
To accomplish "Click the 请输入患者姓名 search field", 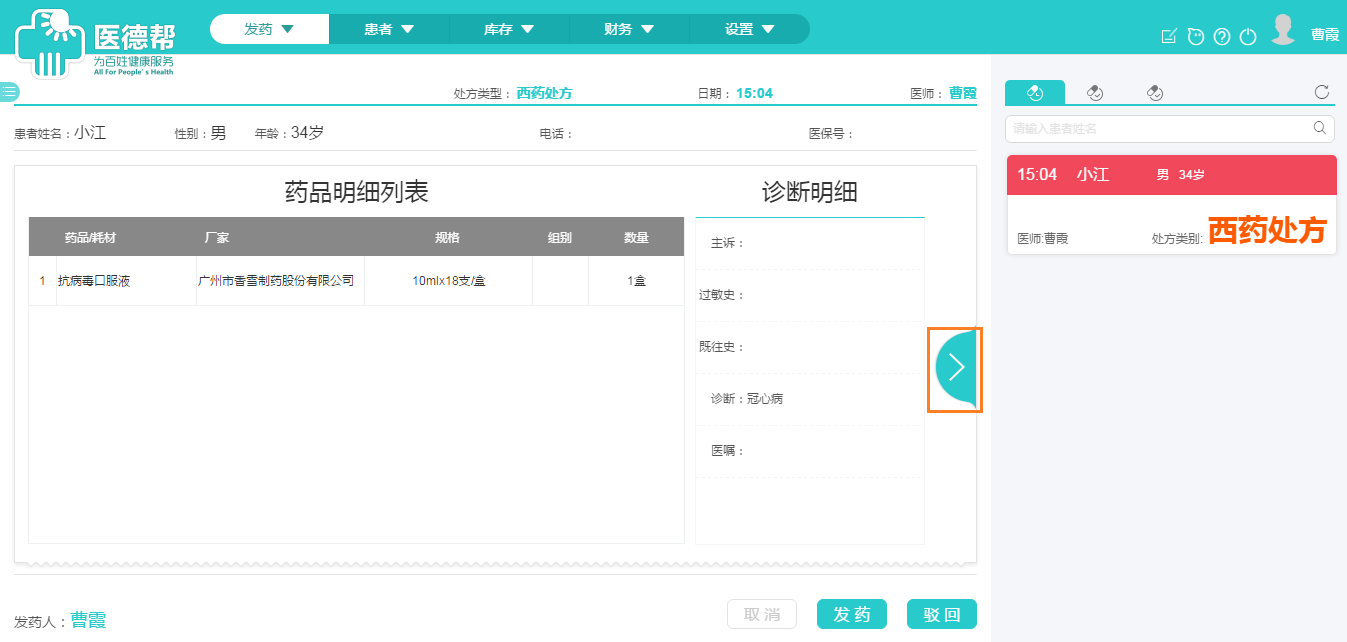I will (x=1170, y=128).
